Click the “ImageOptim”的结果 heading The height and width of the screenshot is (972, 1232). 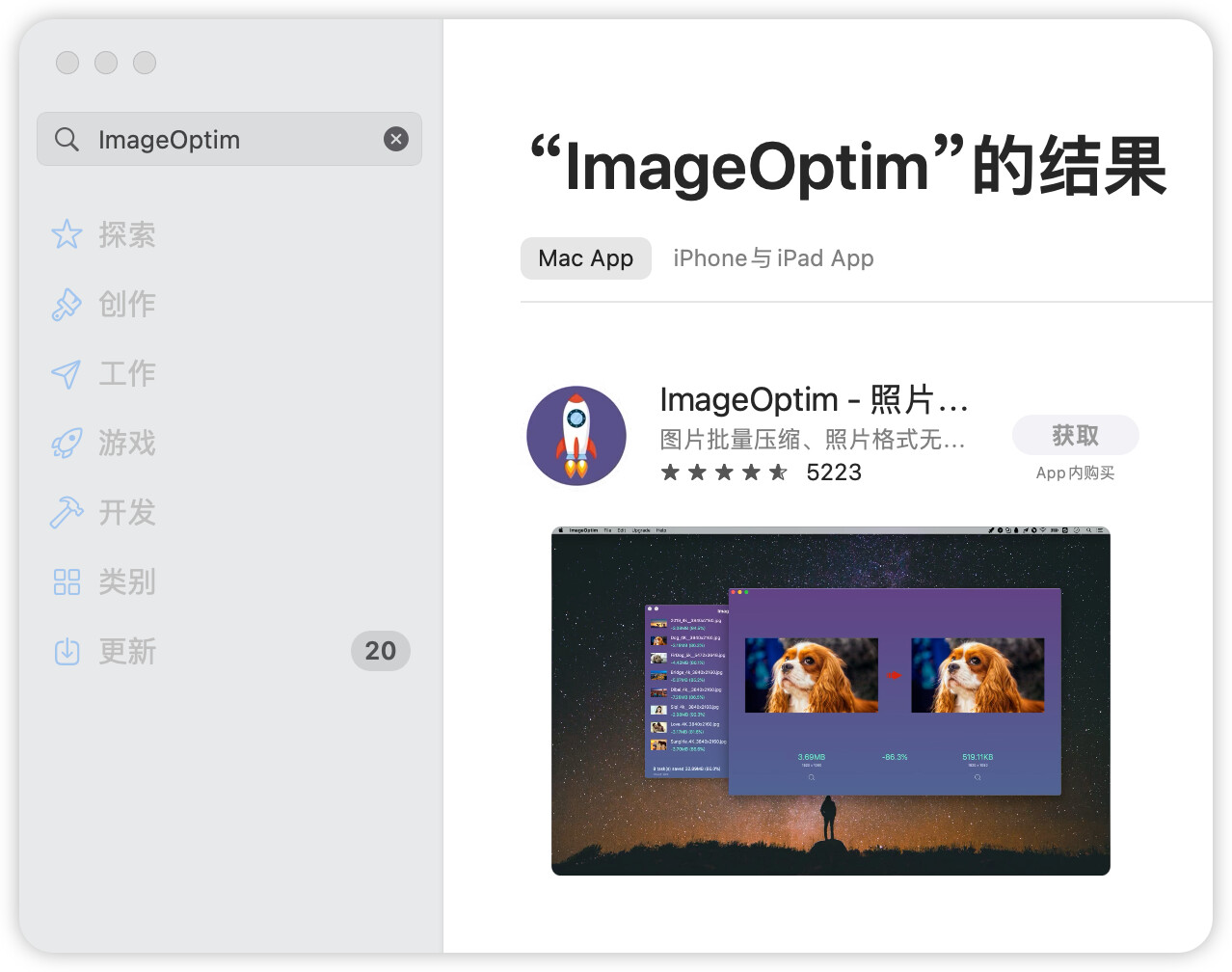[x=848, y=166]
